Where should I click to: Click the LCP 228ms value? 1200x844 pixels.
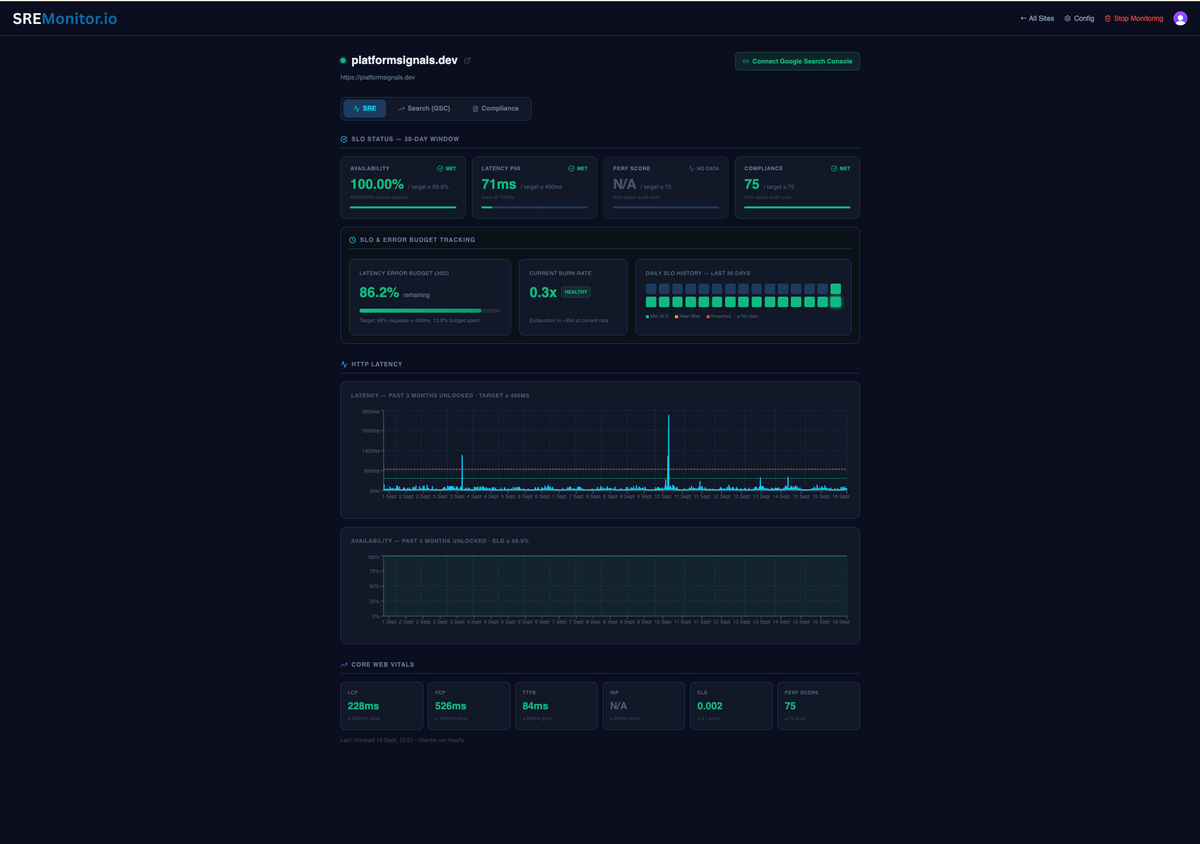363,706
